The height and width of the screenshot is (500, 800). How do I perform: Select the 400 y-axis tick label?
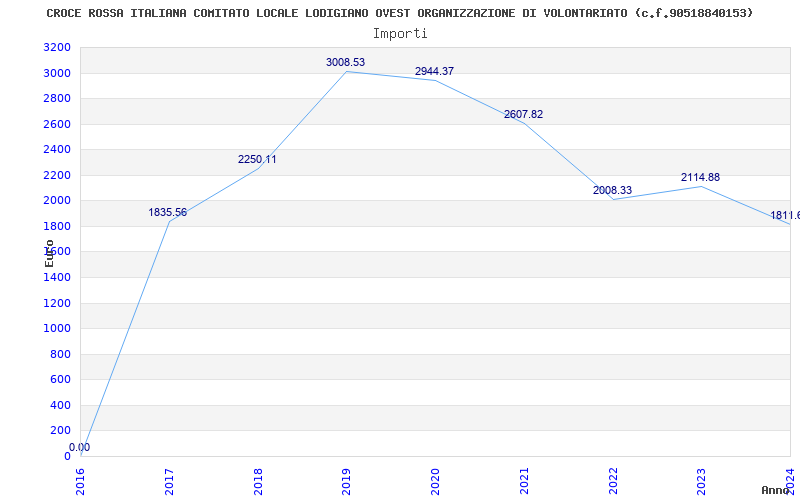61,406
